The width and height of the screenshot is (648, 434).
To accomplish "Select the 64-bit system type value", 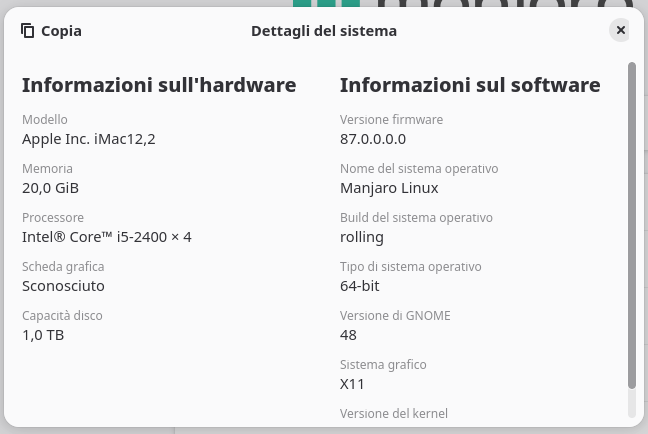I will pos(360,286).
